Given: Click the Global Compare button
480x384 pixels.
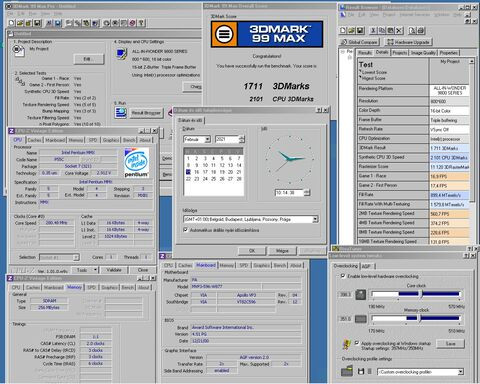Looking at the screenshot, I should 359,42.
